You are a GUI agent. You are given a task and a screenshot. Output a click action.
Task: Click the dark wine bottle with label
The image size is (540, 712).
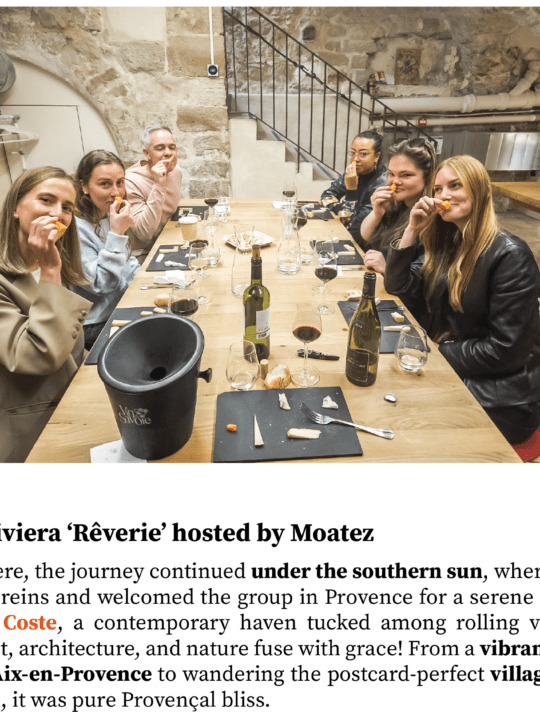[x=364, y=329]
